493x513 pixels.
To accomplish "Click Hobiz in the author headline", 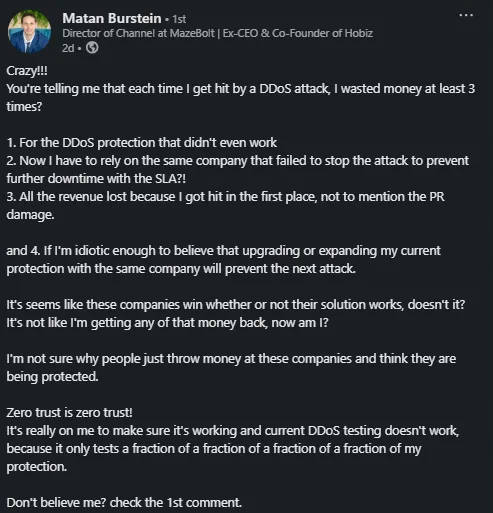I will 359,33.
